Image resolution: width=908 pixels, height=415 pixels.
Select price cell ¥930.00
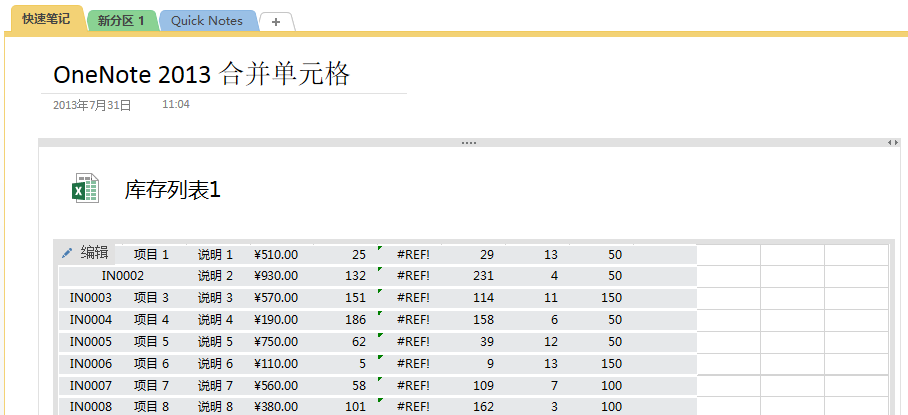coord(276,276)
